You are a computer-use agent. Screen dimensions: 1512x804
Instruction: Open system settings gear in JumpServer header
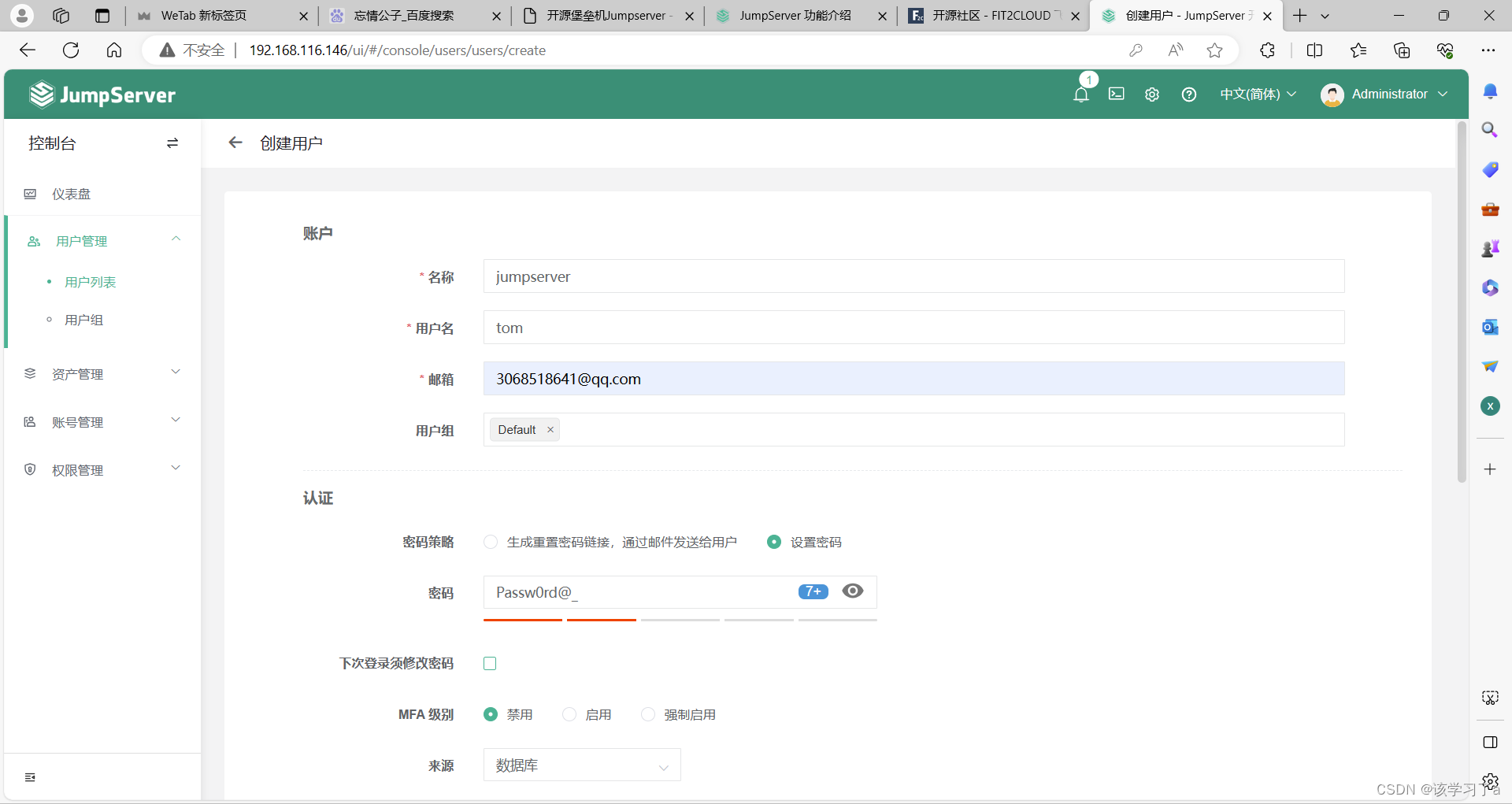(1152, 94)
